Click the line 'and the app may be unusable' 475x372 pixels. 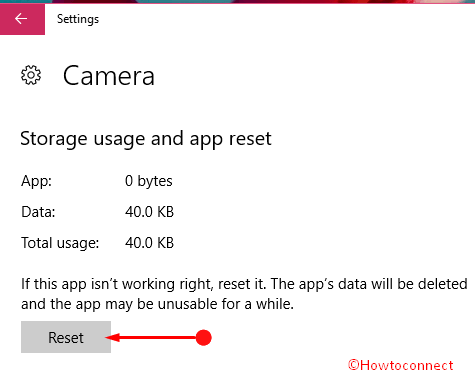[157, 304]
